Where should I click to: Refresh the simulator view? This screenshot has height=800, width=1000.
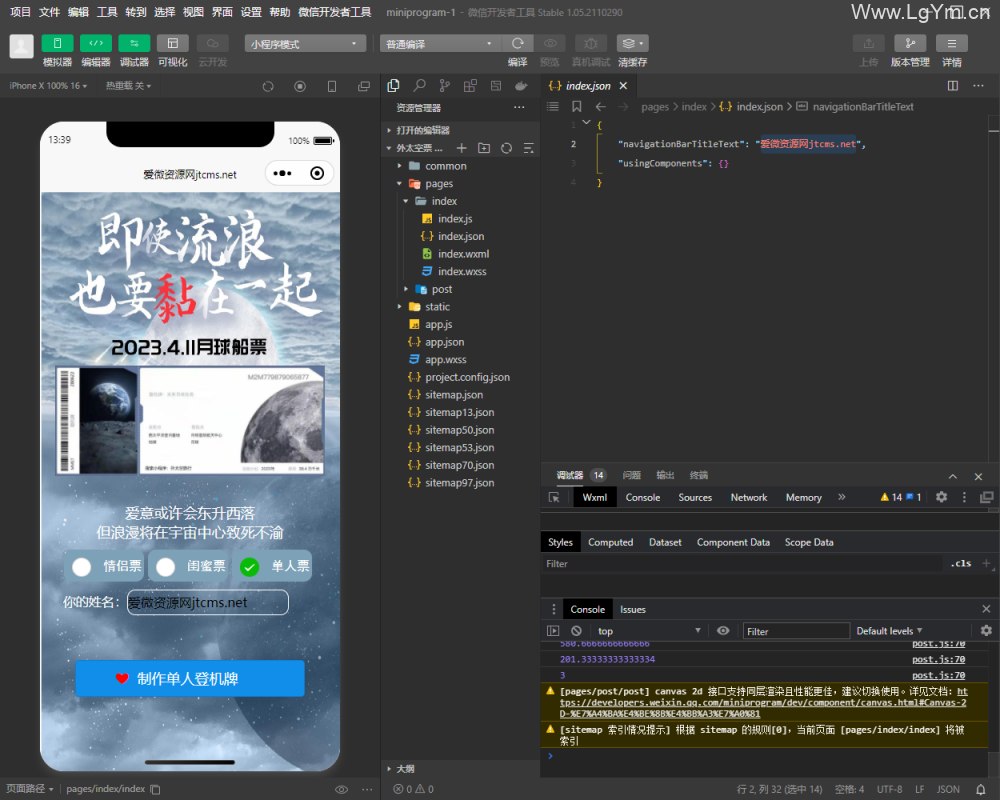point(268,86)
